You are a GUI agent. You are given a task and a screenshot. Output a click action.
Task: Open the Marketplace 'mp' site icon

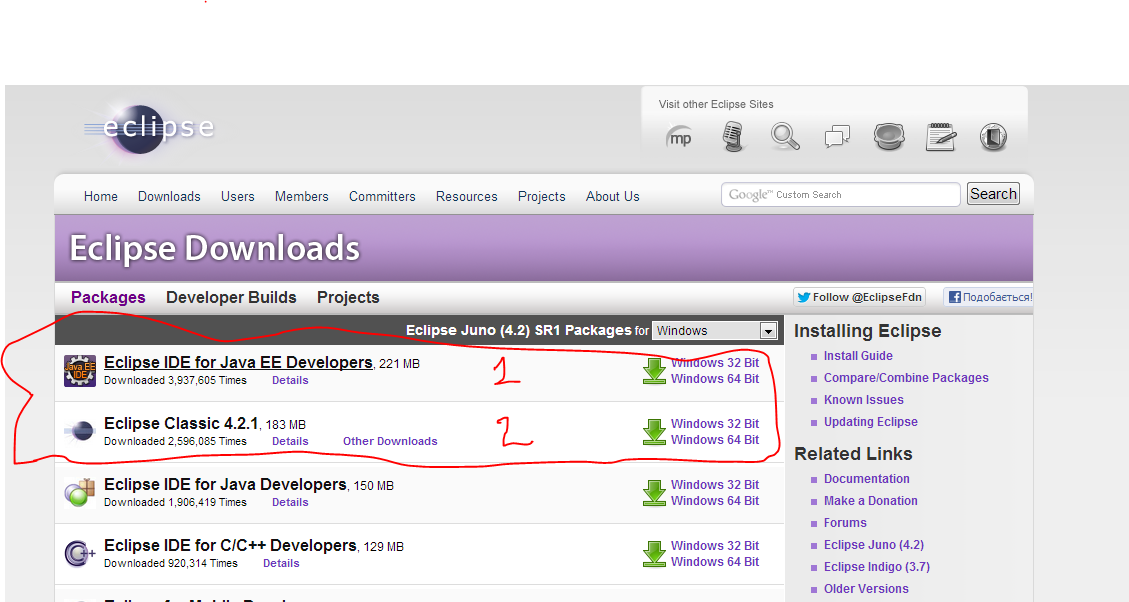pyautogui.click(x=679, y=137)
